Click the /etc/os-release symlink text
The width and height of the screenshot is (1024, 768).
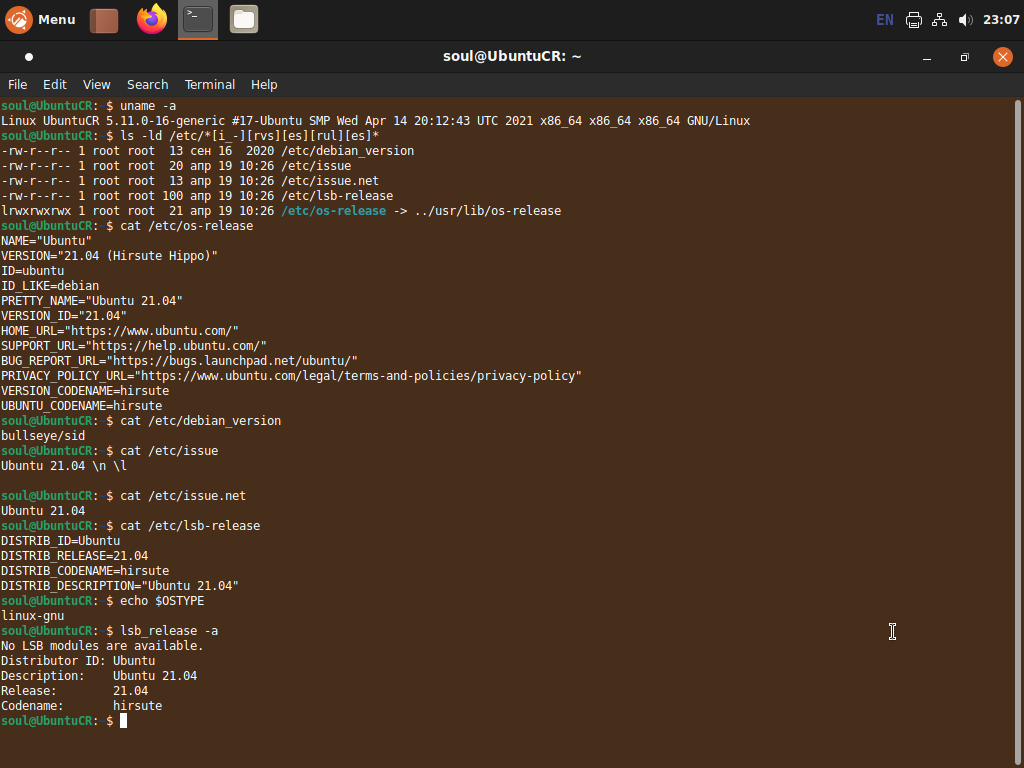tap(334, 211)
